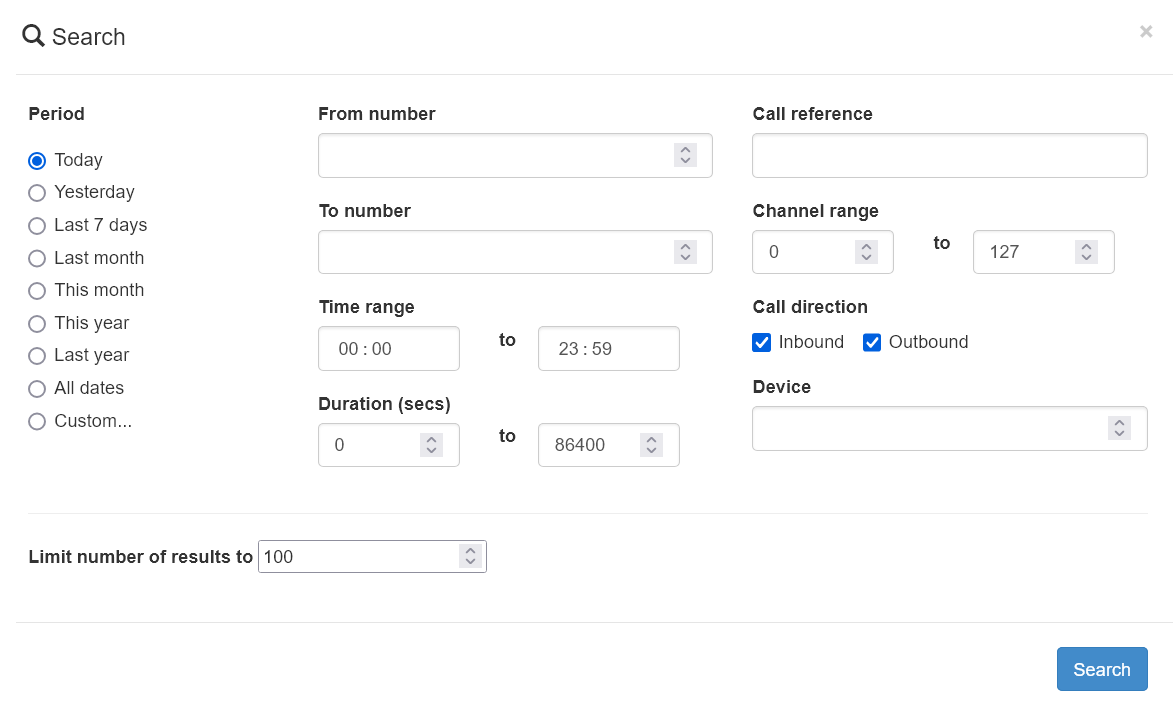The image size is (1173, 718).
Task: Click the spinner arrows in To number field
Action: 685,252
